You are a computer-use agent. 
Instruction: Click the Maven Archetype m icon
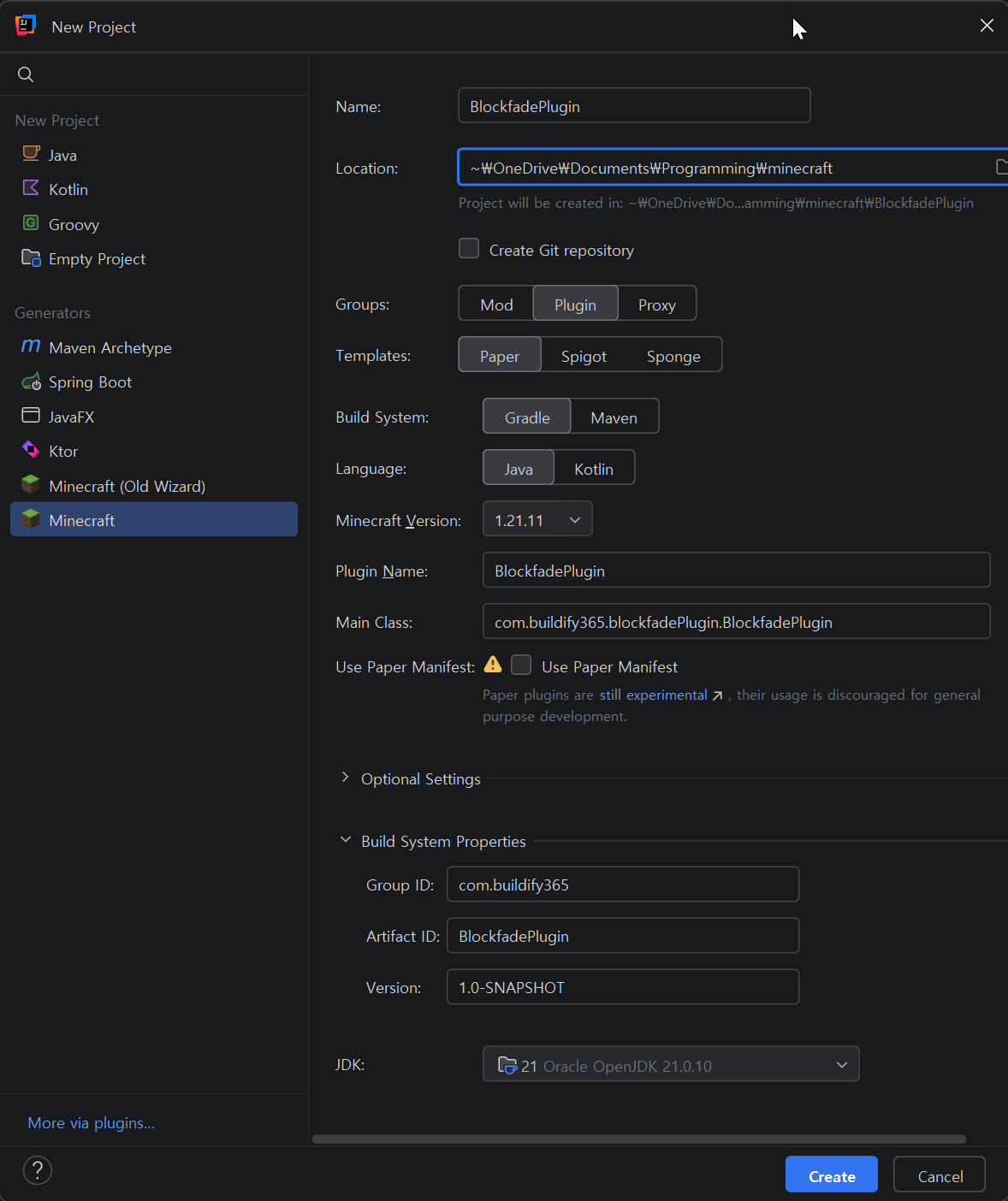coord(31,346)
